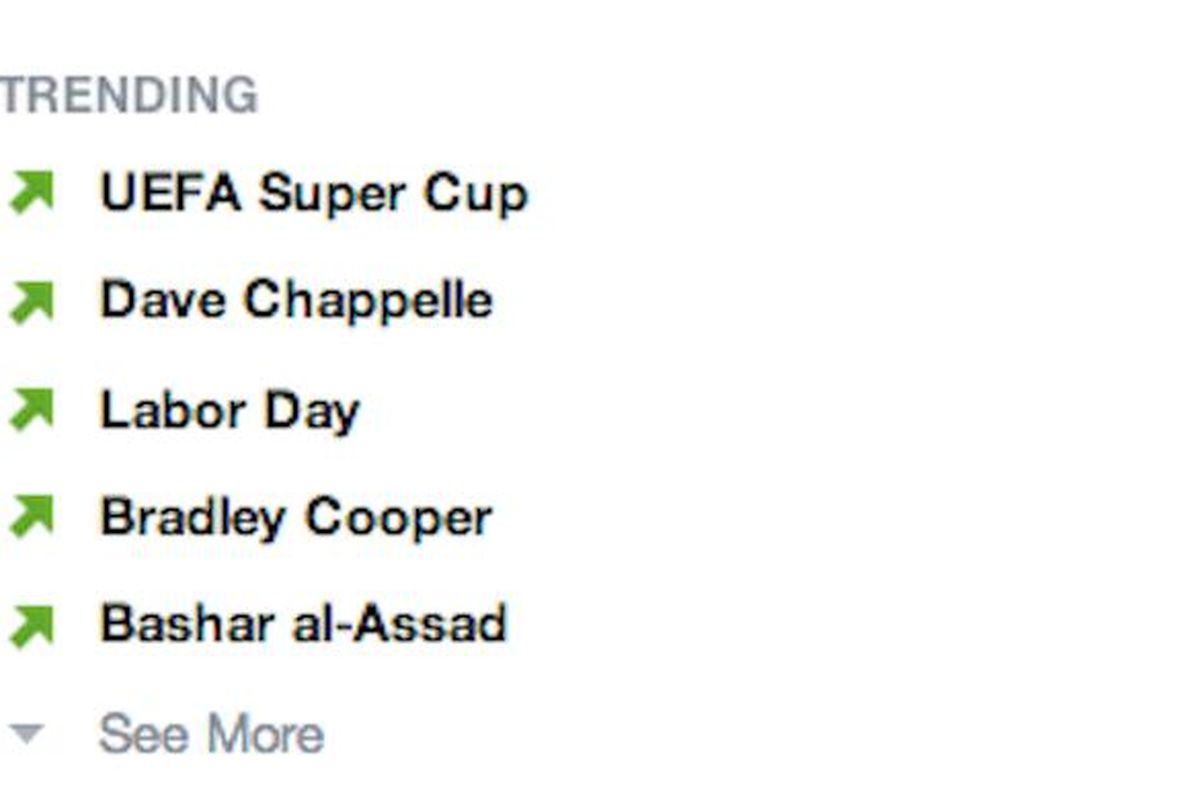Open the Bashar al-Assad trending topic

pos(303,625)
